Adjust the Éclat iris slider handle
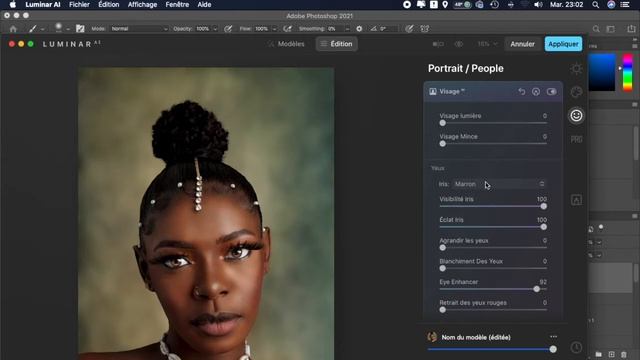Screen dimensions: 640x360 [543, 227]
